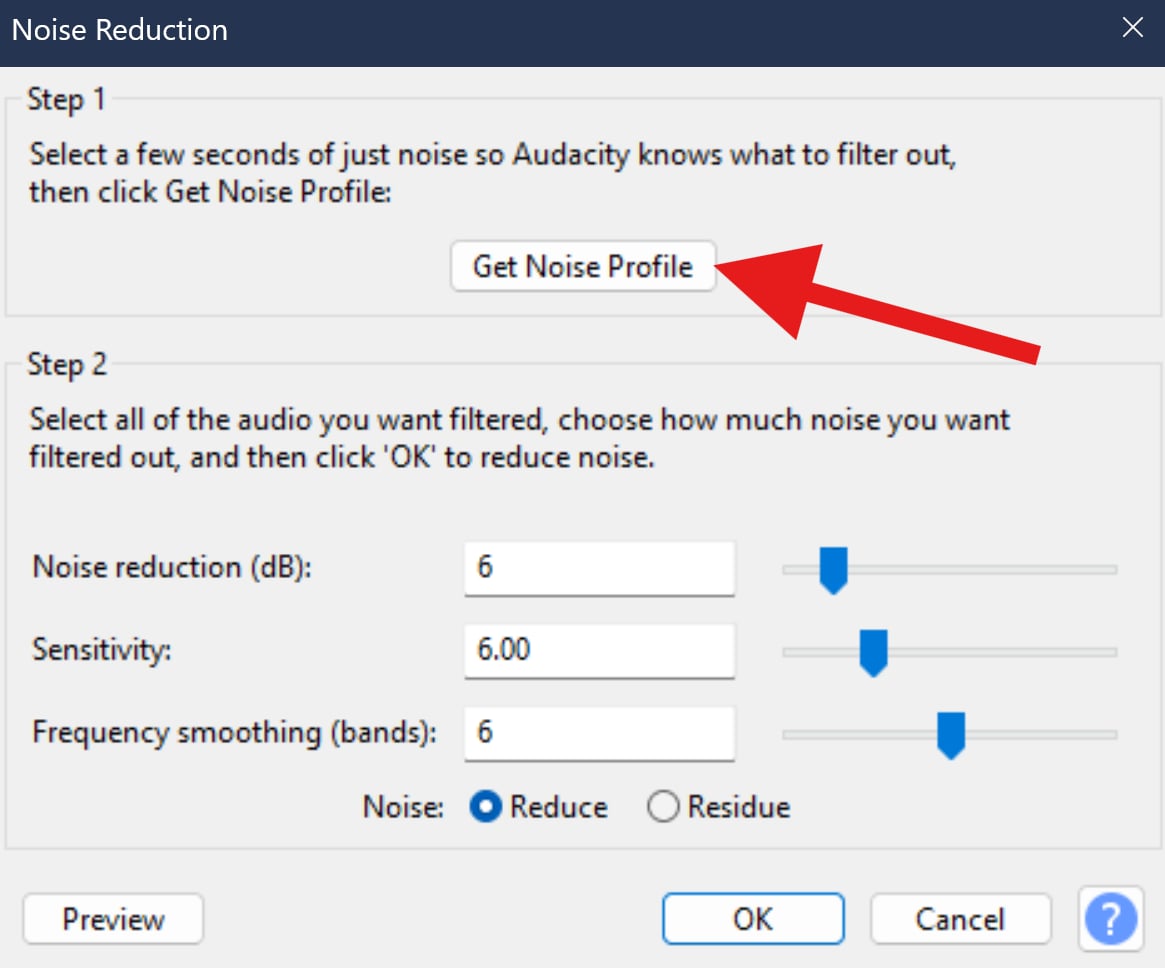Click the red arrow pointing at Get Noise Profile
Image resolution: width=1165 pixels, height=968 pixels.
(870, 302)
